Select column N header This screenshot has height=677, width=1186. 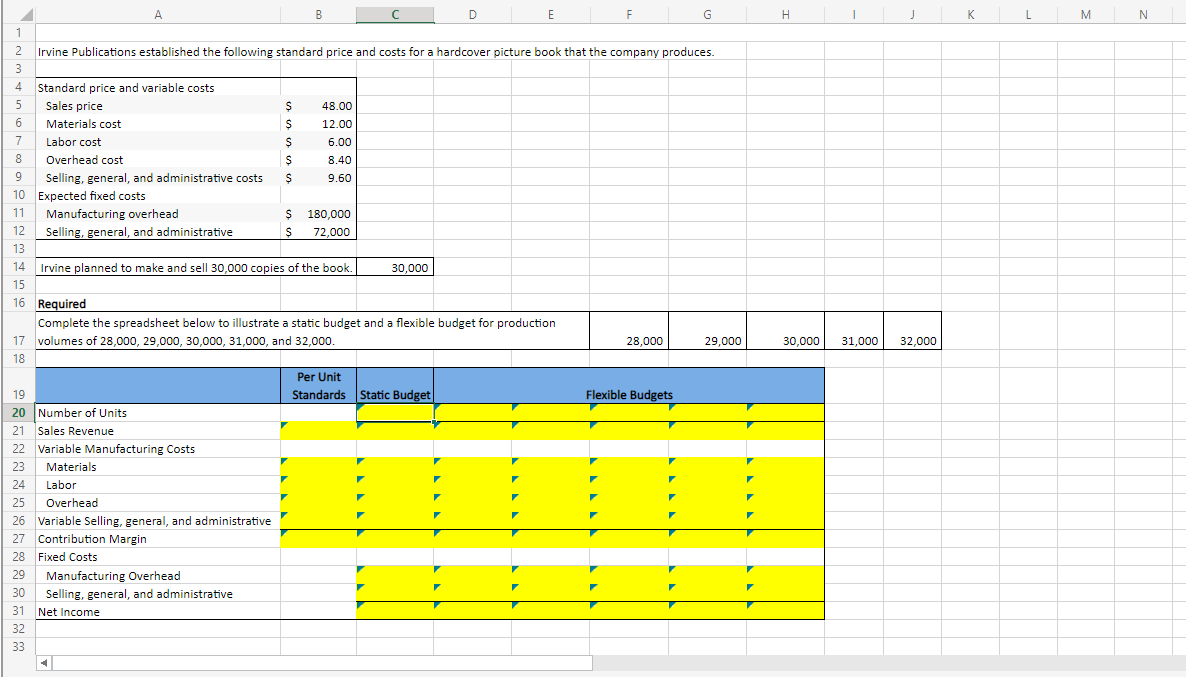click(1143, 14)
